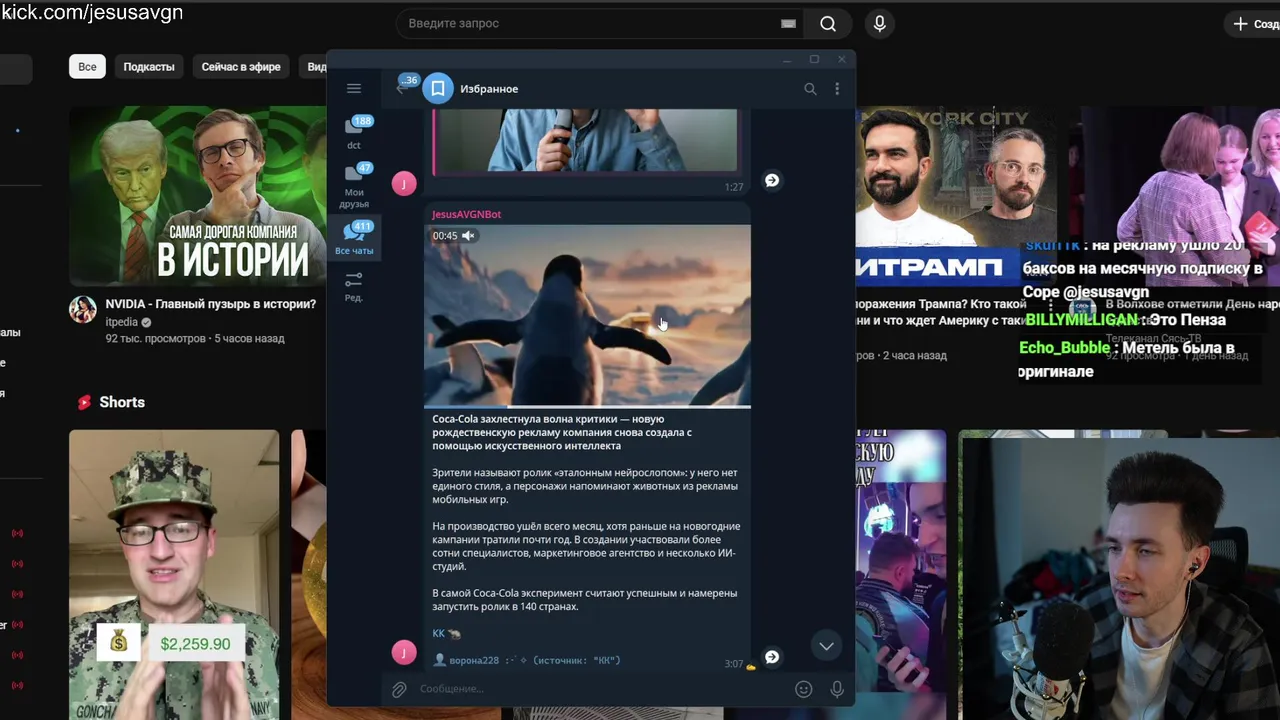Viewport: 1280px width, 720px height.
Task: Select the Подкасты filter chip
Action: [x=149, y=67]
